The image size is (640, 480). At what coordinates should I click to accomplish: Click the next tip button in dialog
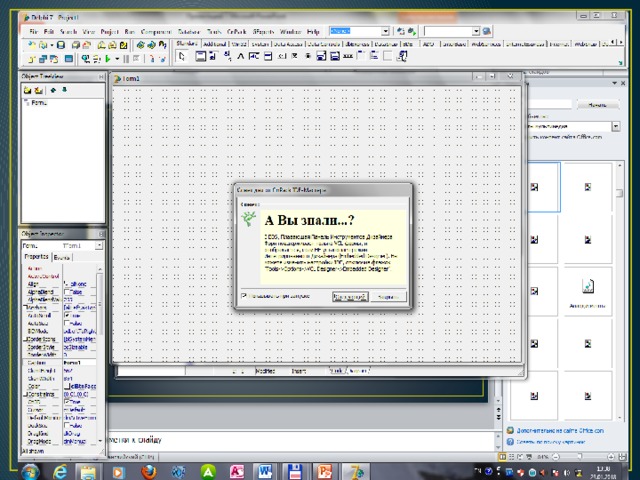point(350,297)
